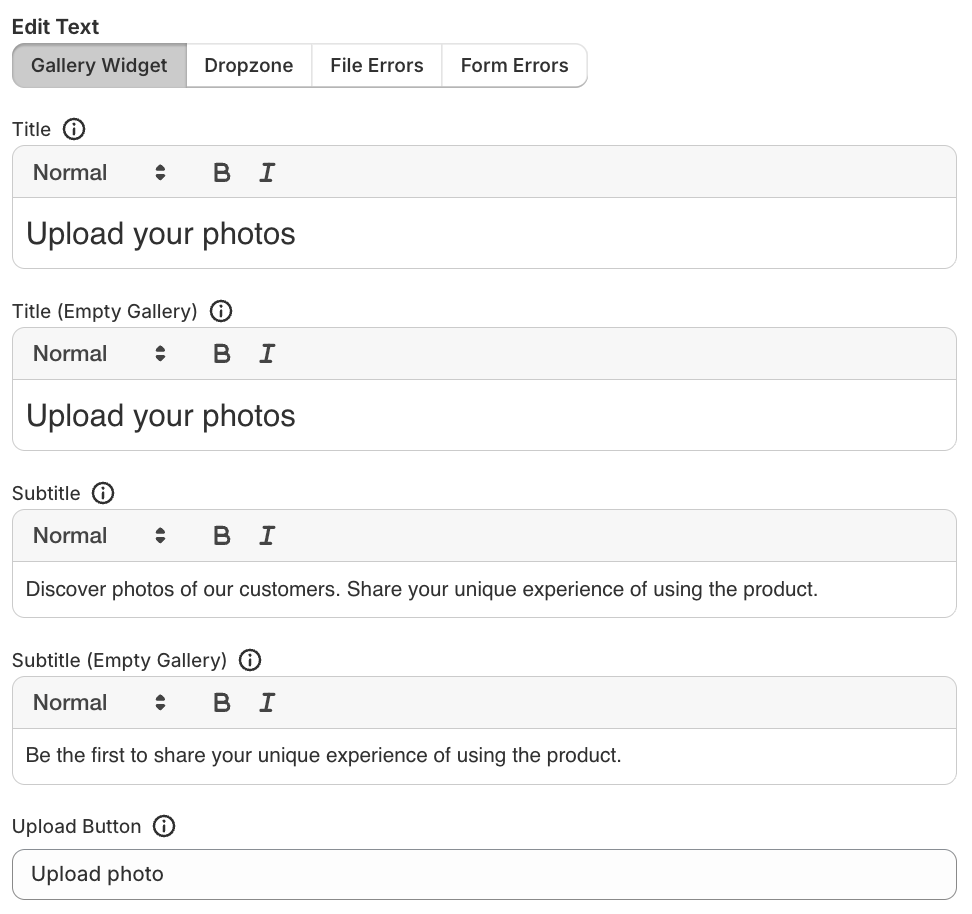
Task: Toggle bold in Subtitle (Empty Gallery) editor
Action: 222,703
